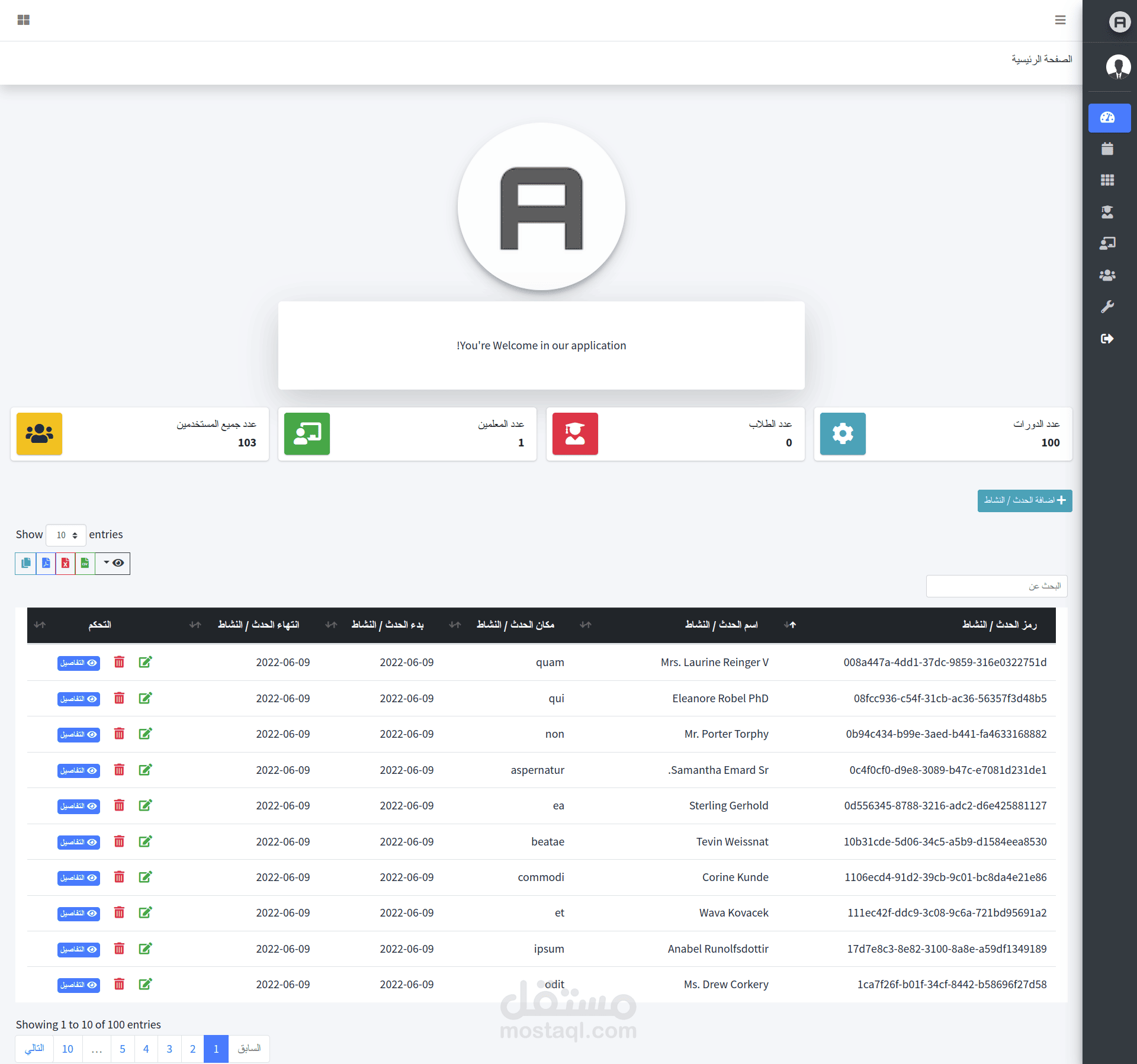View details for Sterling Gerhold row
This screenshot has height=1064, width=1137.
79,806
